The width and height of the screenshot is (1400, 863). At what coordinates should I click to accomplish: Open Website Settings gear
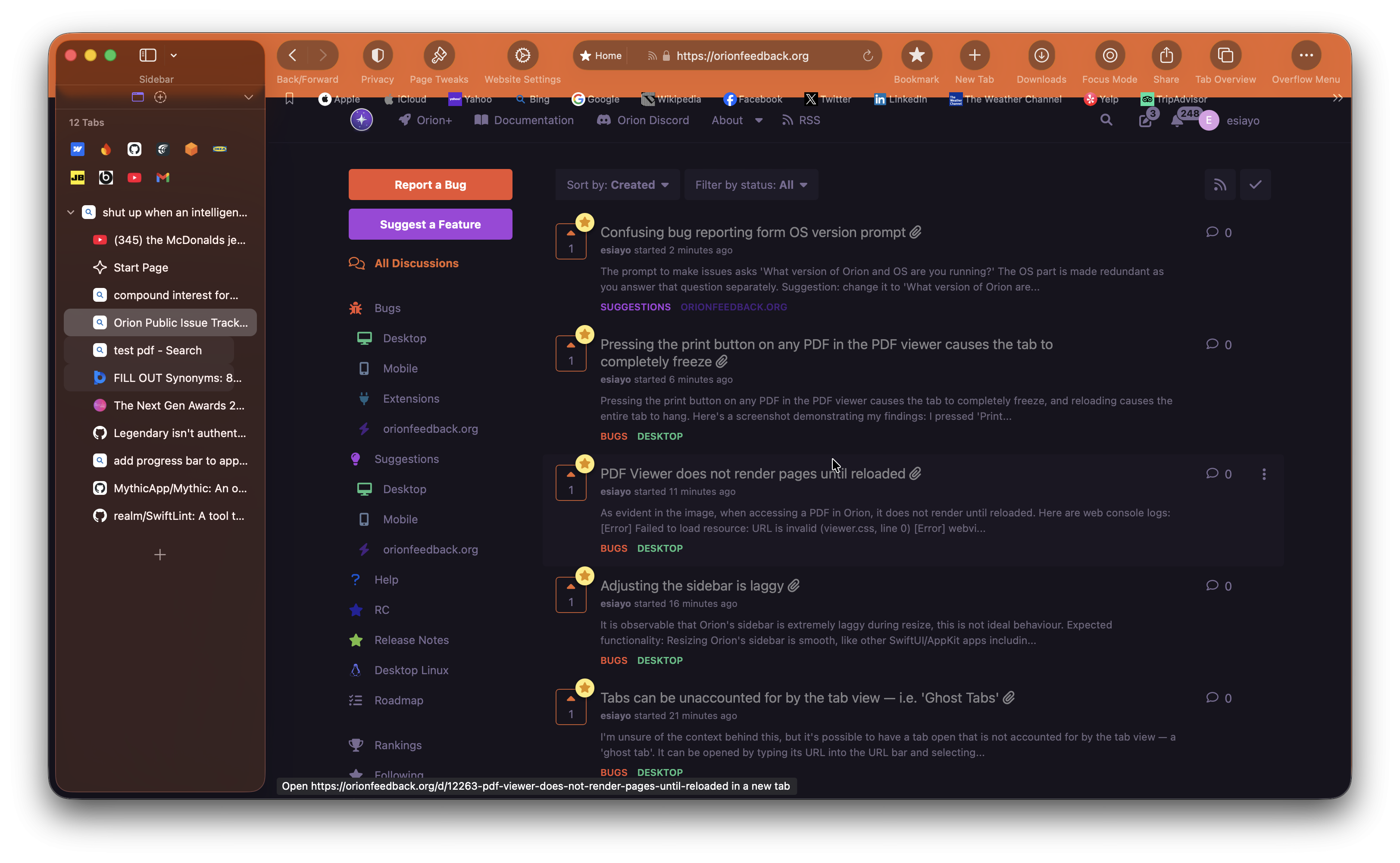tap(522, 55)
